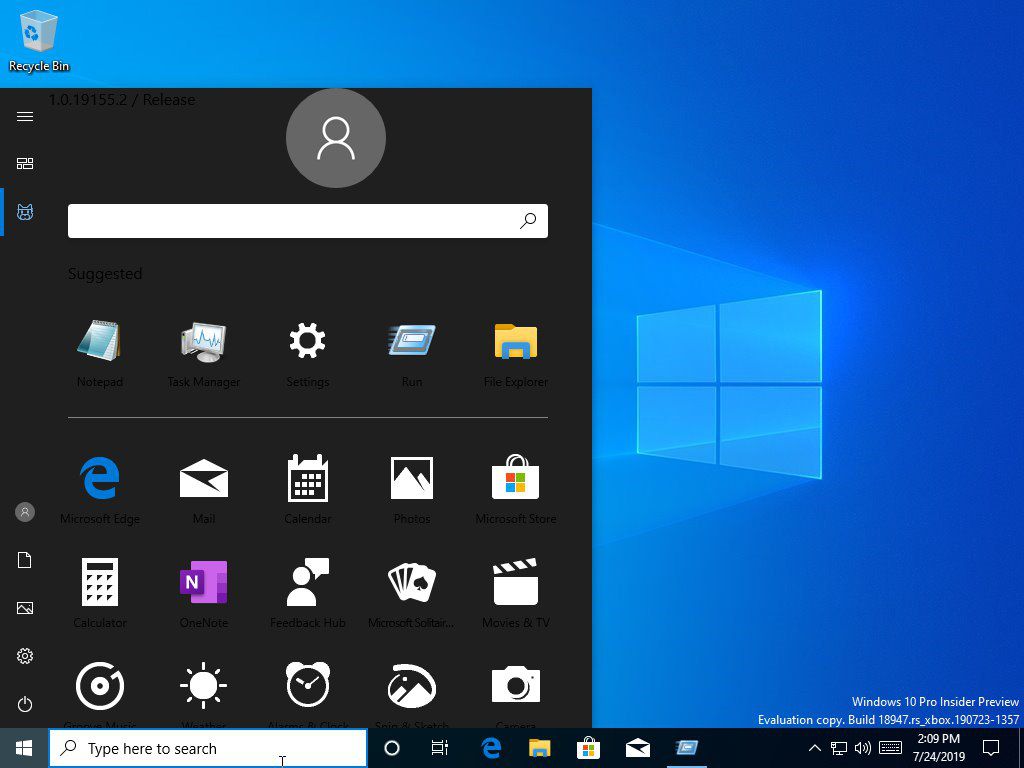Image resolution: width=1024 pixels, height=768 pixels.
Task: Launch Microsoft Solitaire Collection
Action: 411,594
